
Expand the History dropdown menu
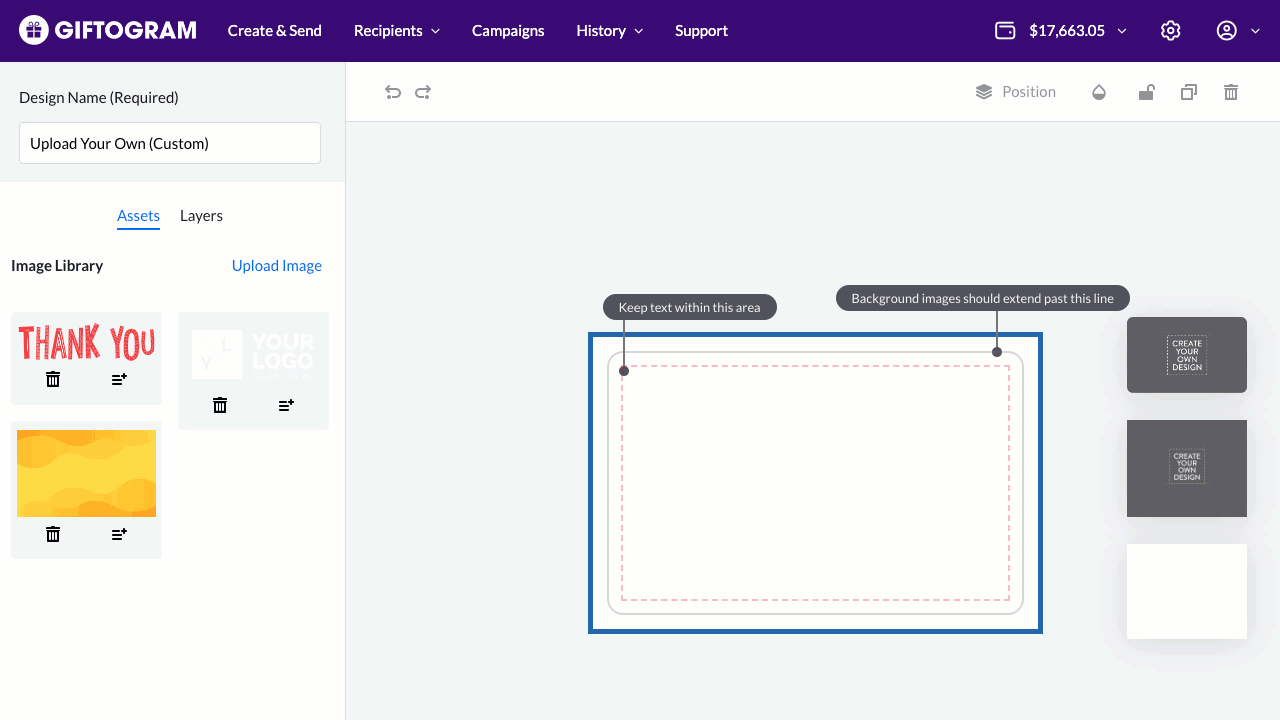click(x=609, y=31)
